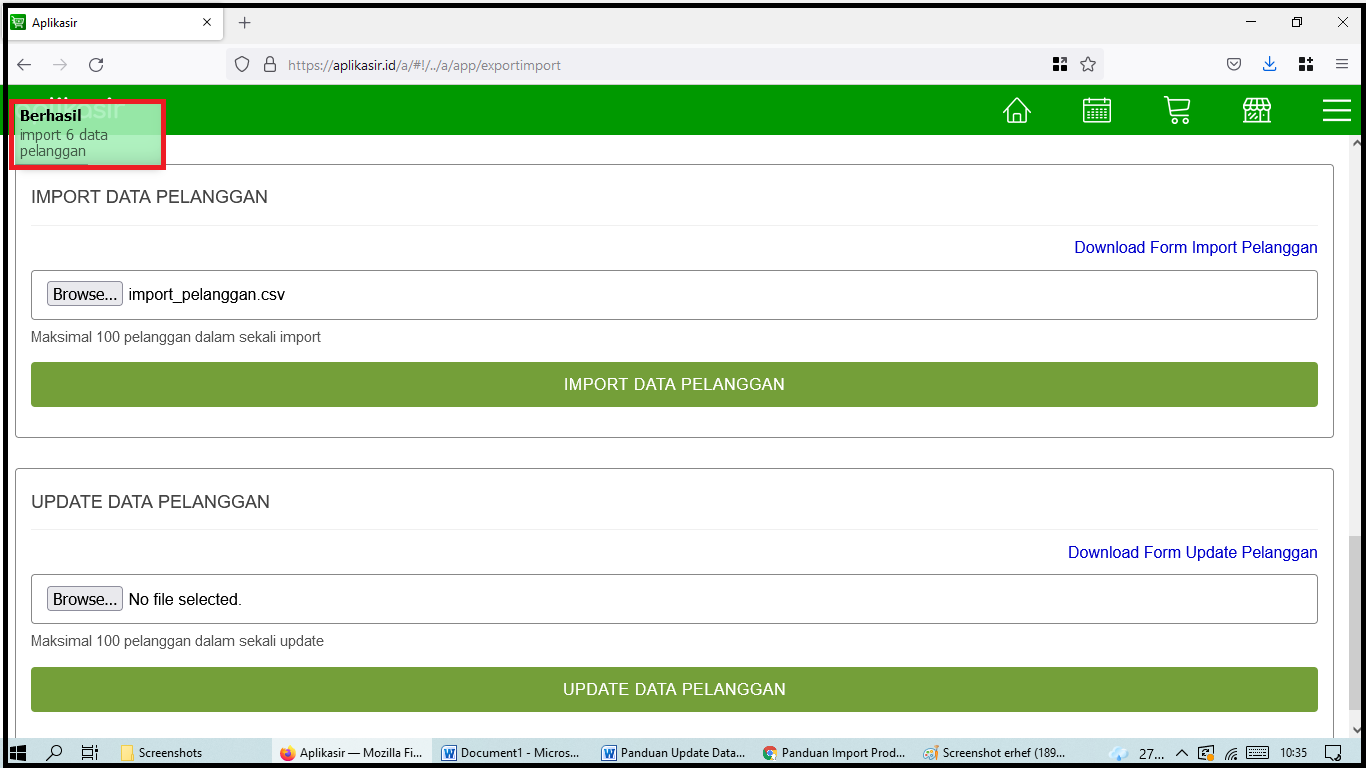
Task: Show hidden system tray icons
Action: 1181,753
